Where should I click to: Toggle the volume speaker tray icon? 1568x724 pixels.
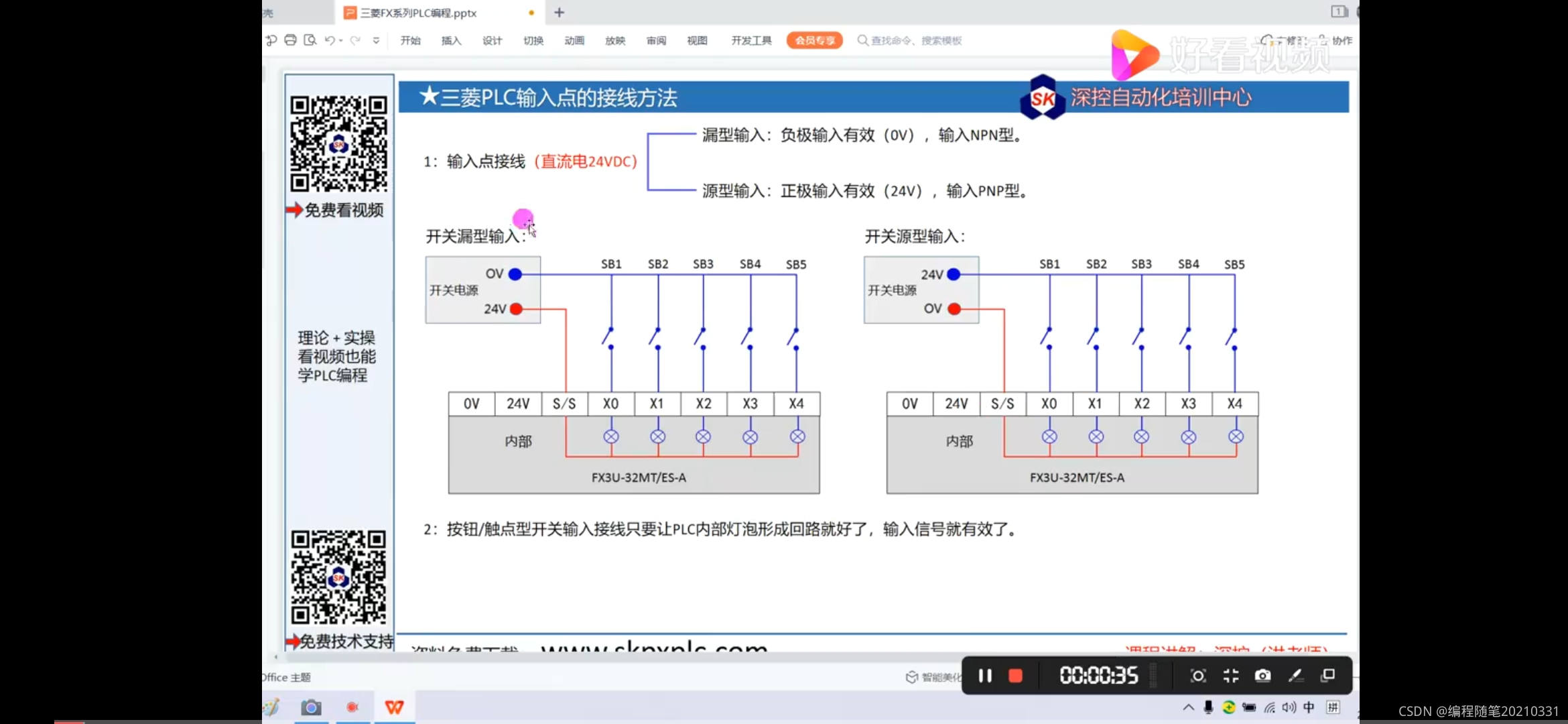coord(1289,707)
